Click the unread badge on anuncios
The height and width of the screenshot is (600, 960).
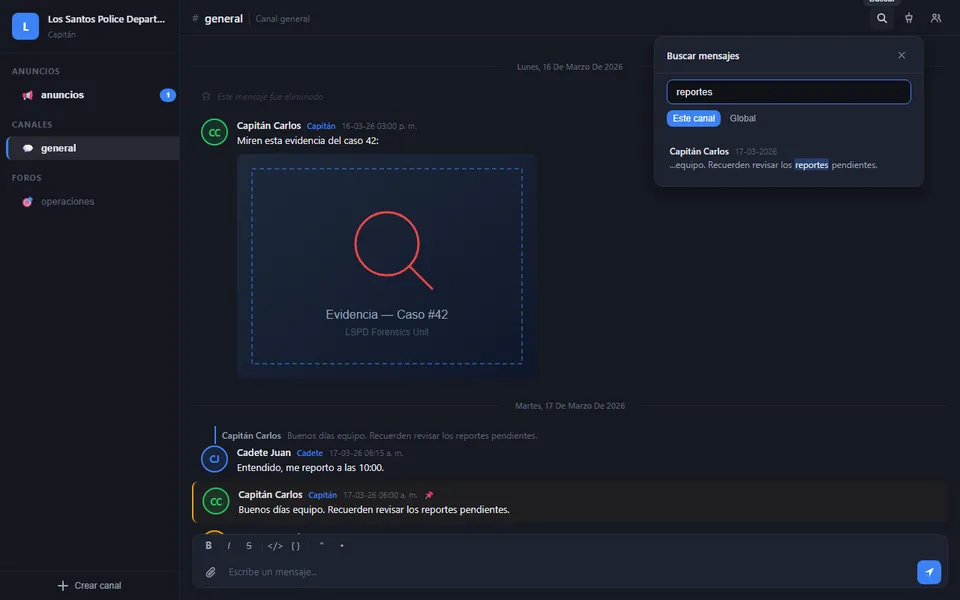168,95
